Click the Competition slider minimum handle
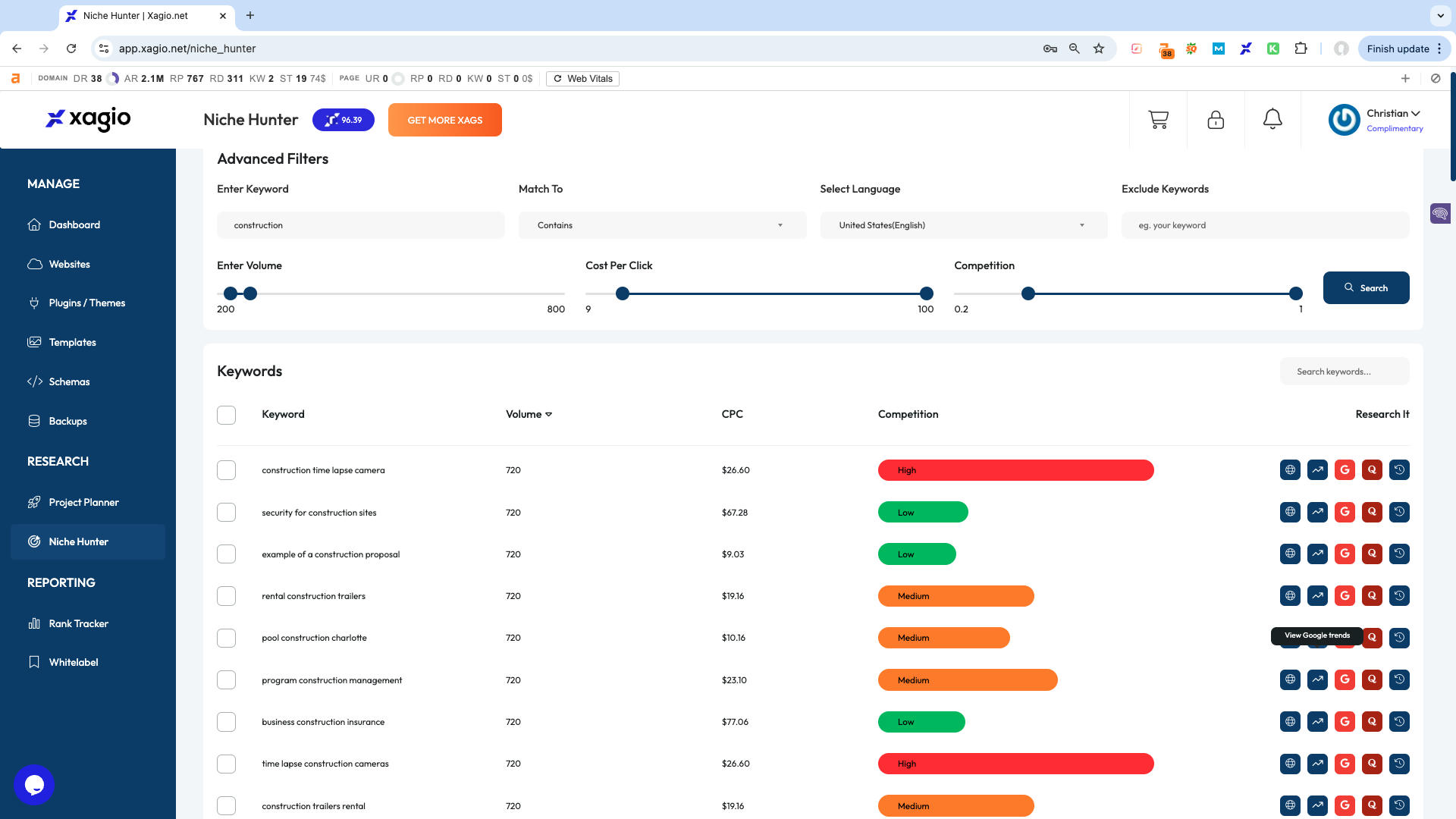Image resolution: width=1456 pixels, height=819 pixels. pyautogui.click(x=1028, y=293)
